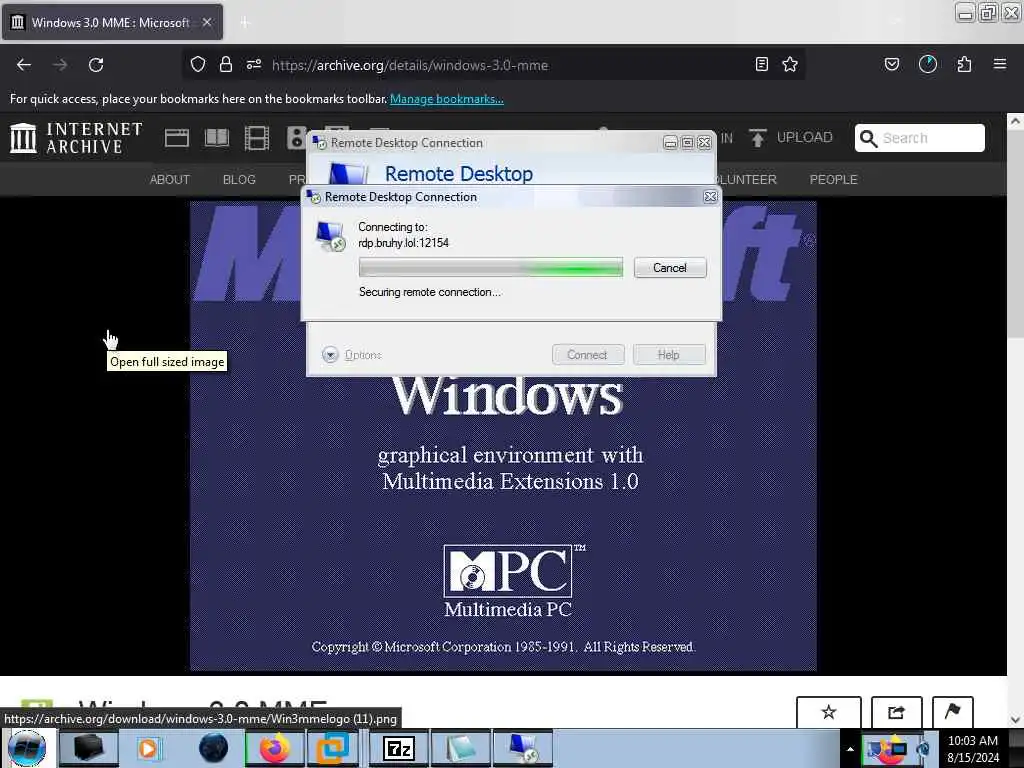Open Manage bookmarks link
1024x768 pixels.
click(447, 99)
